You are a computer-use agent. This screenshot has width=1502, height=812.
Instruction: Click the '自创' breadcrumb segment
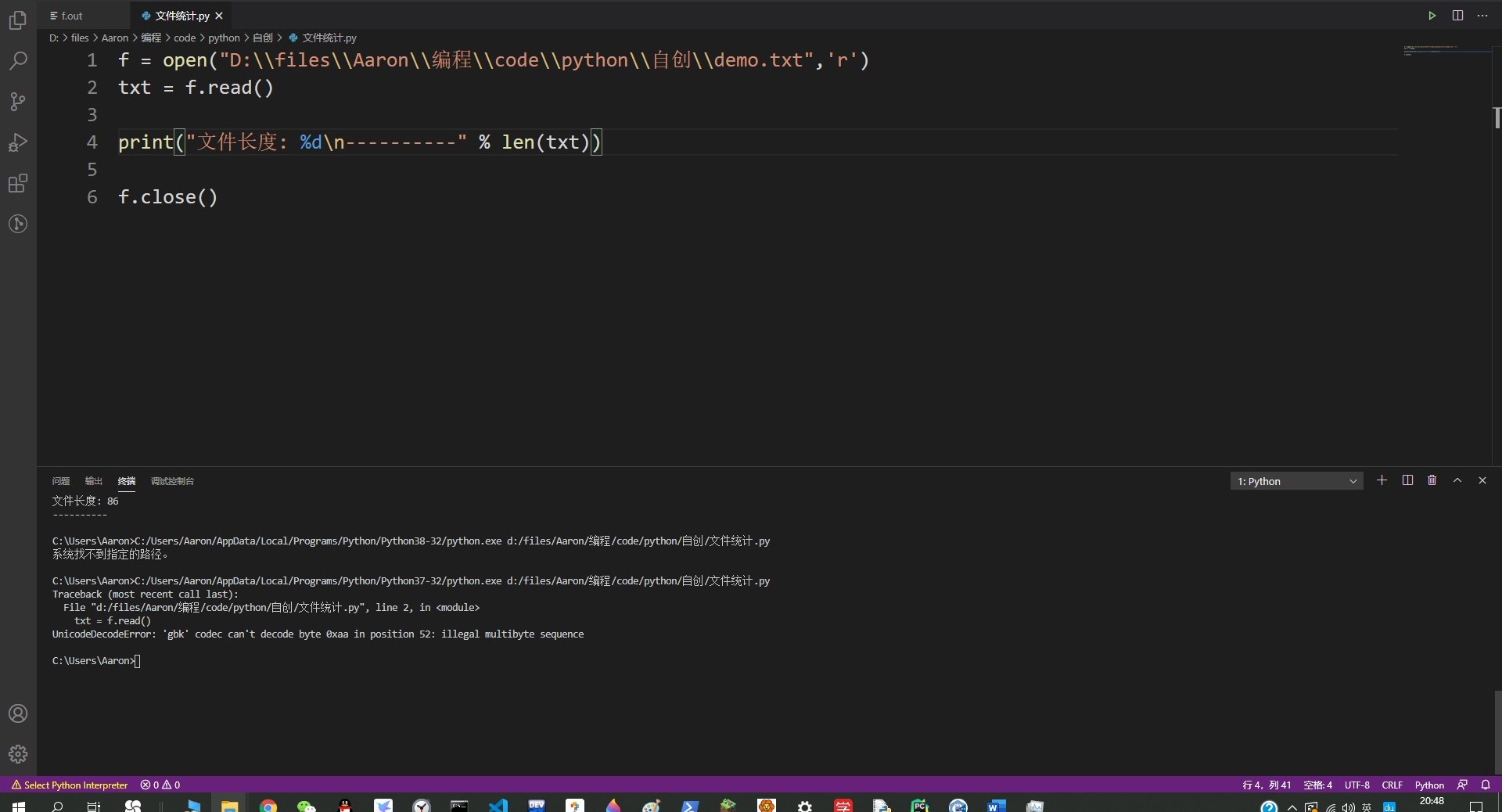click(x=263, y=38)
